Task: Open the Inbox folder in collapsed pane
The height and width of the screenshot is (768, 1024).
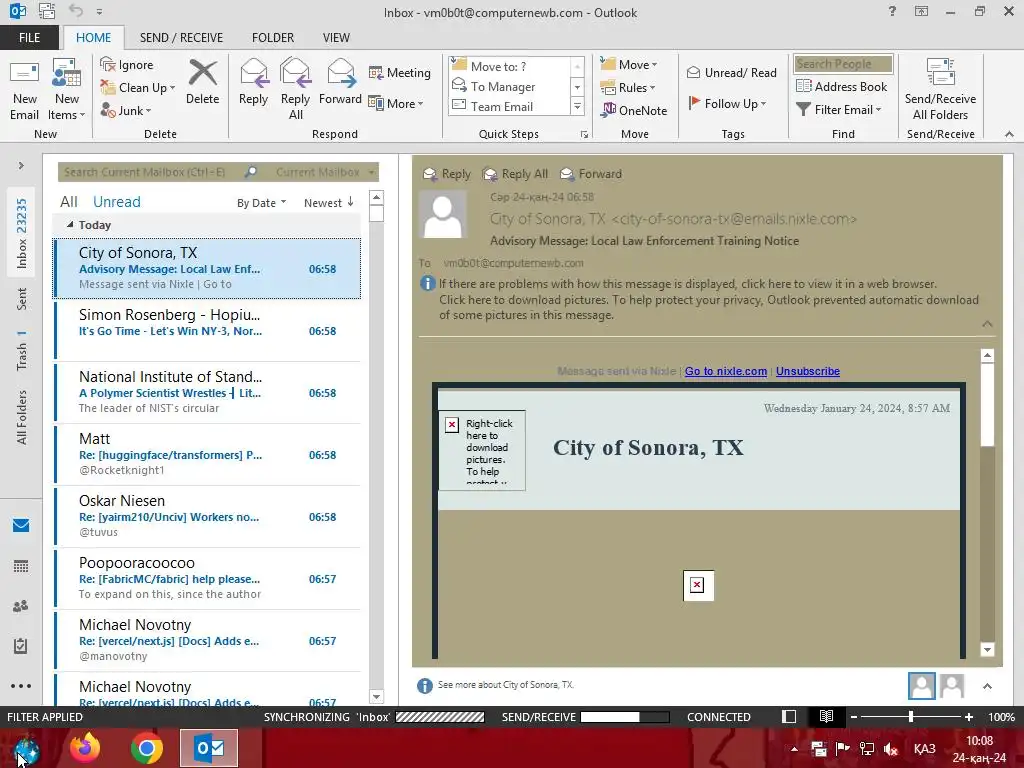Action: pos(22,234)
